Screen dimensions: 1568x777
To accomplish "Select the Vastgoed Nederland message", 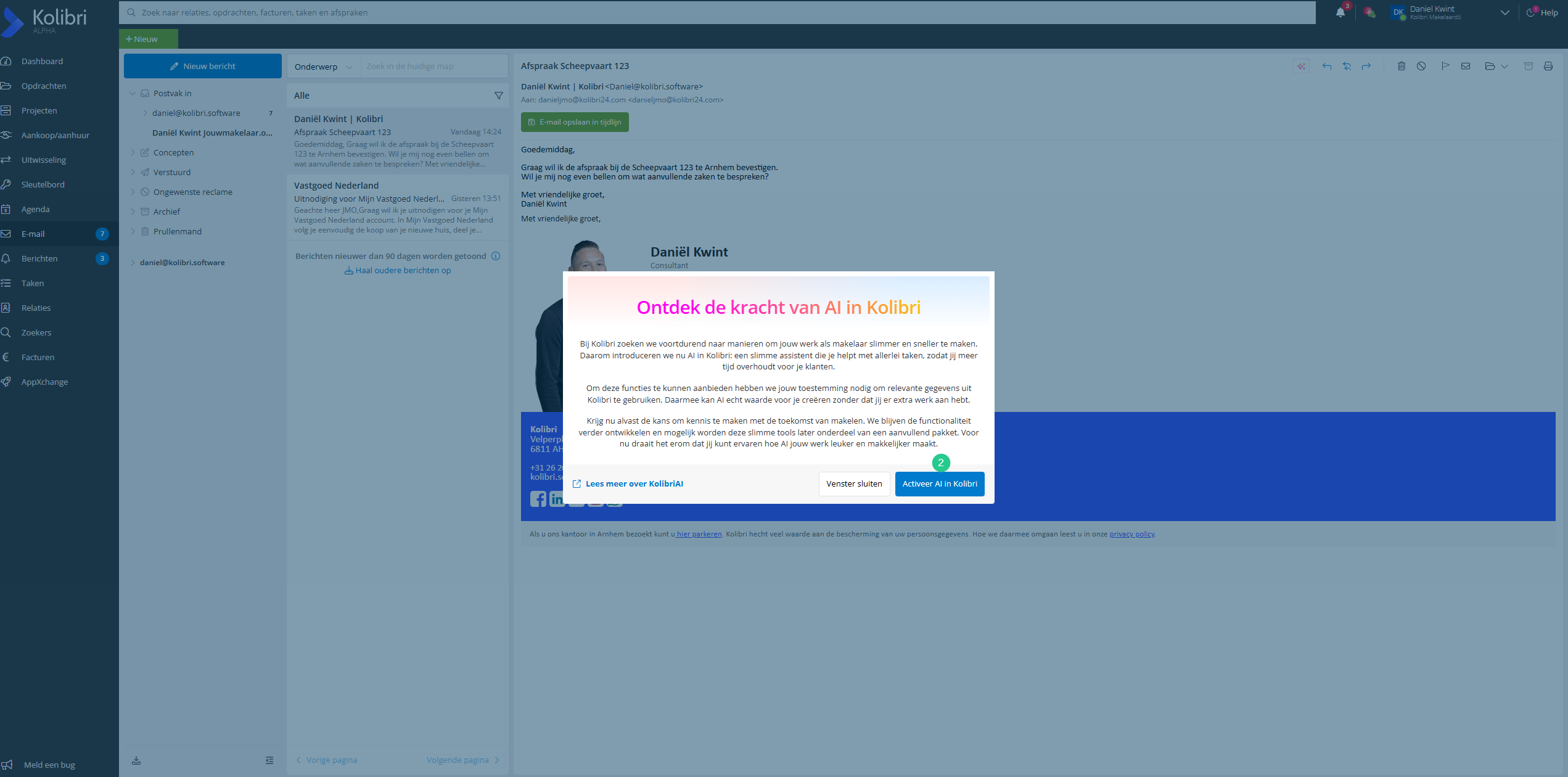I will (398, 207).
